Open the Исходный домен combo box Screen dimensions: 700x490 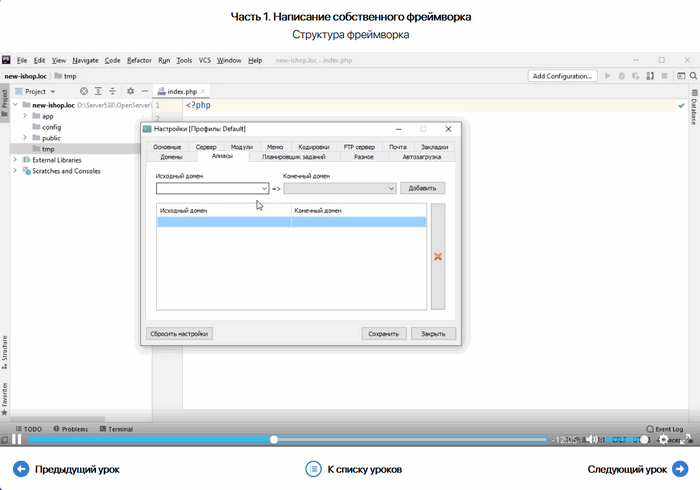click(213, 188)
